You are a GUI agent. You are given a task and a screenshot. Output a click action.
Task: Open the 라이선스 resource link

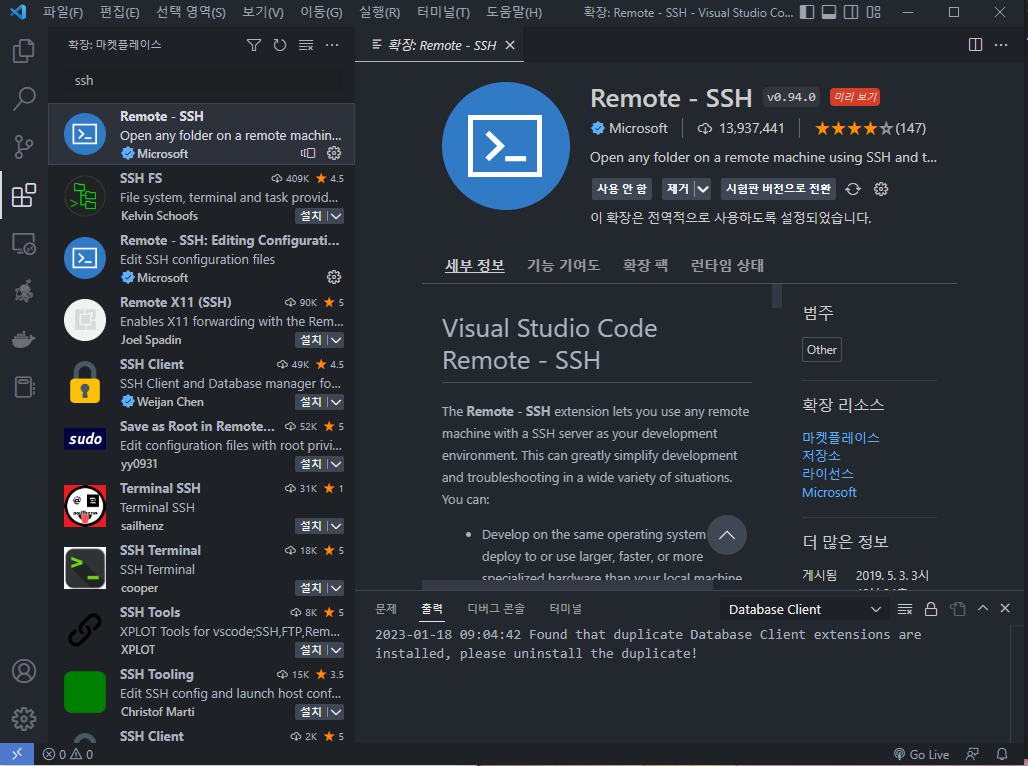827,474
